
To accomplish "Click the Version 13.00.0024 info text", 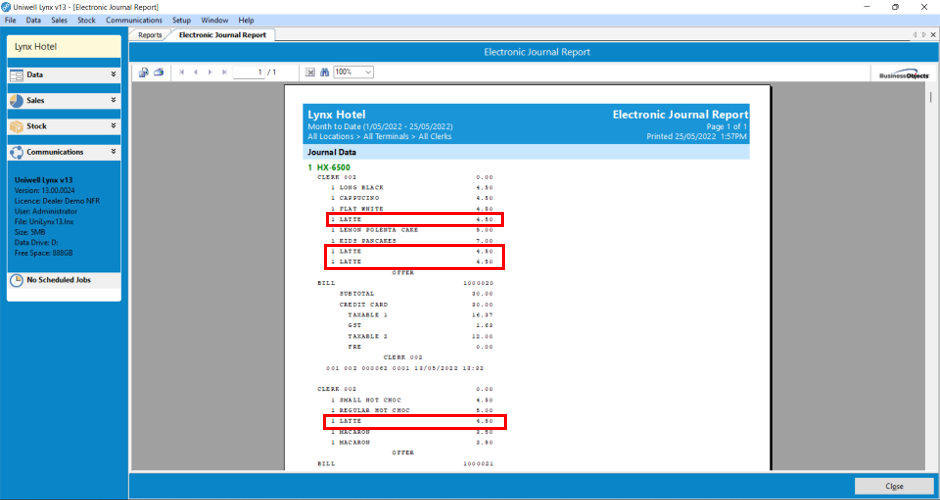I will pos(46,190).
